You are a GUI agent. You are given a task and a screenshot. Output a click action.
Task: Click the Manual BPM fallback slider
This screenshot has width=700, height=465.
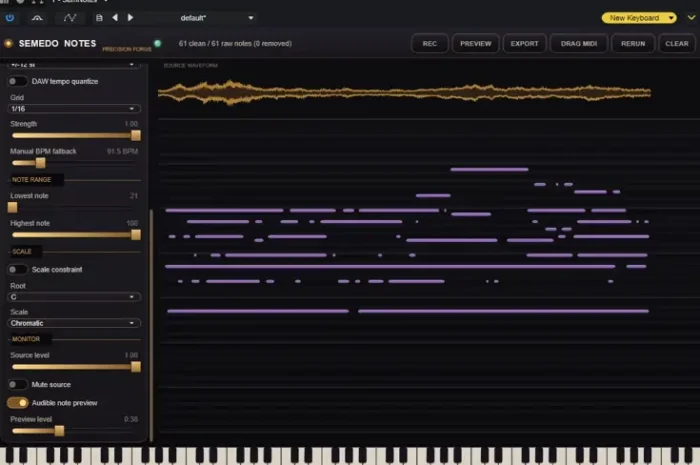[x=74, y=163]
